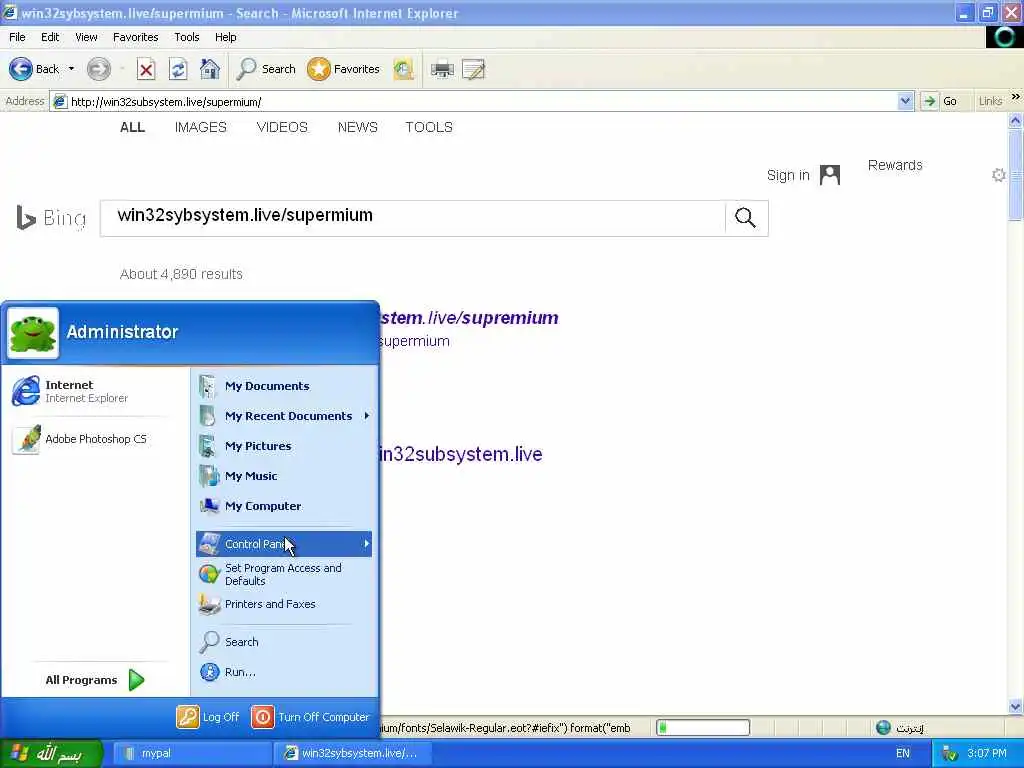Click into the Bing search query box

click(413, 218)
